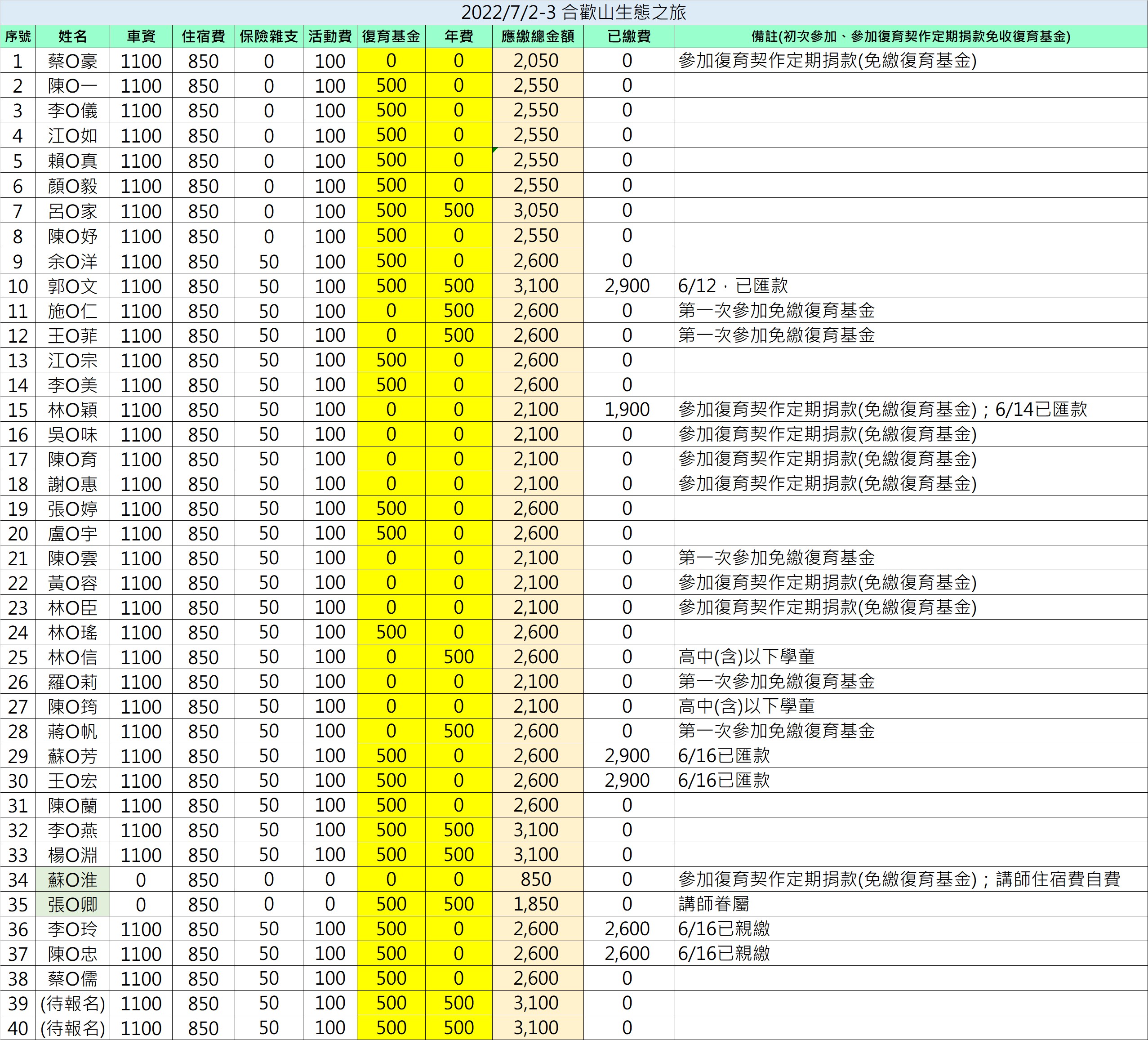Select the name cell 賴O真
Screen dimensions: 1148x1040
[73, 160]
